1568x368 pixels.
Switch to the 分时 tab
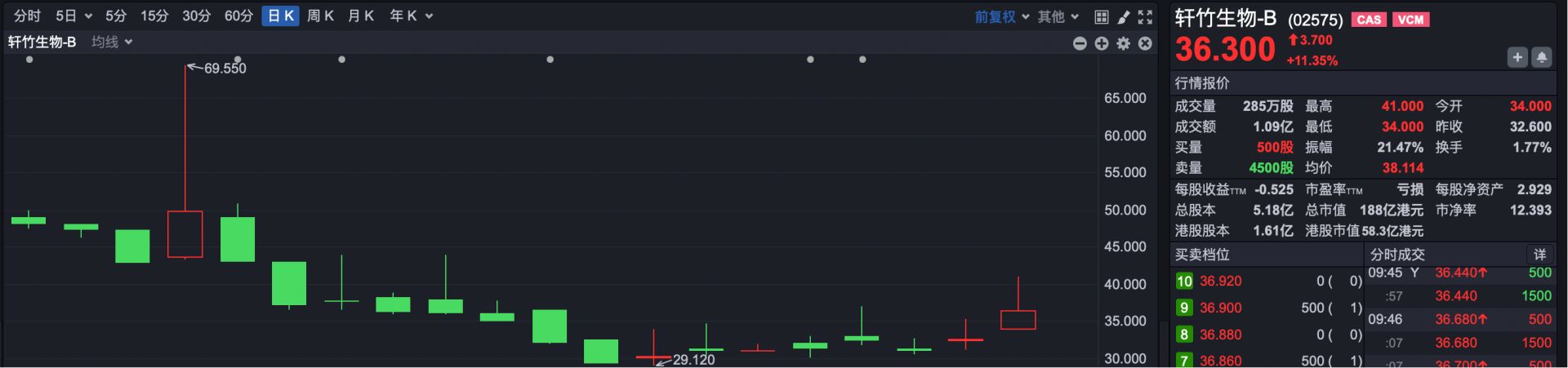[x=27, y=16]
